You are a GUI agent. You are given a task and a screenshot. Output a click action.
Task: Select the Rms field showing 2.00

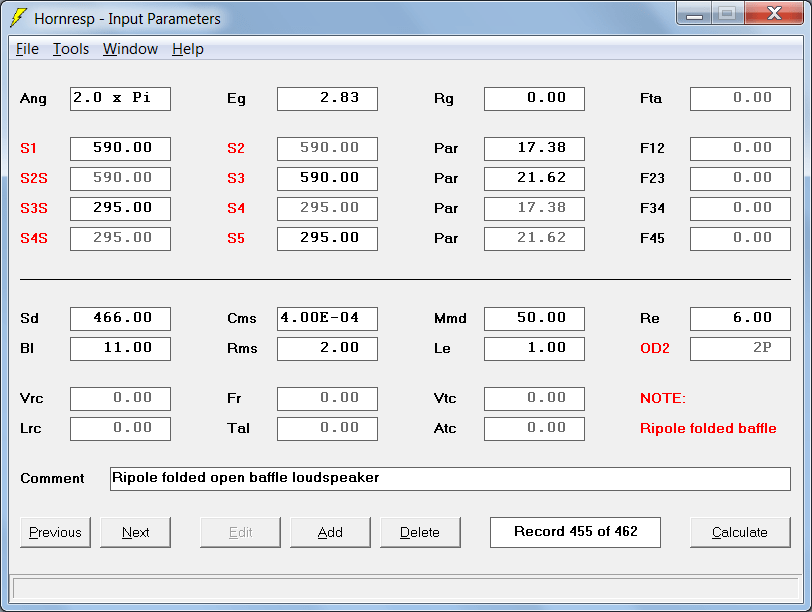click(327, 349)
